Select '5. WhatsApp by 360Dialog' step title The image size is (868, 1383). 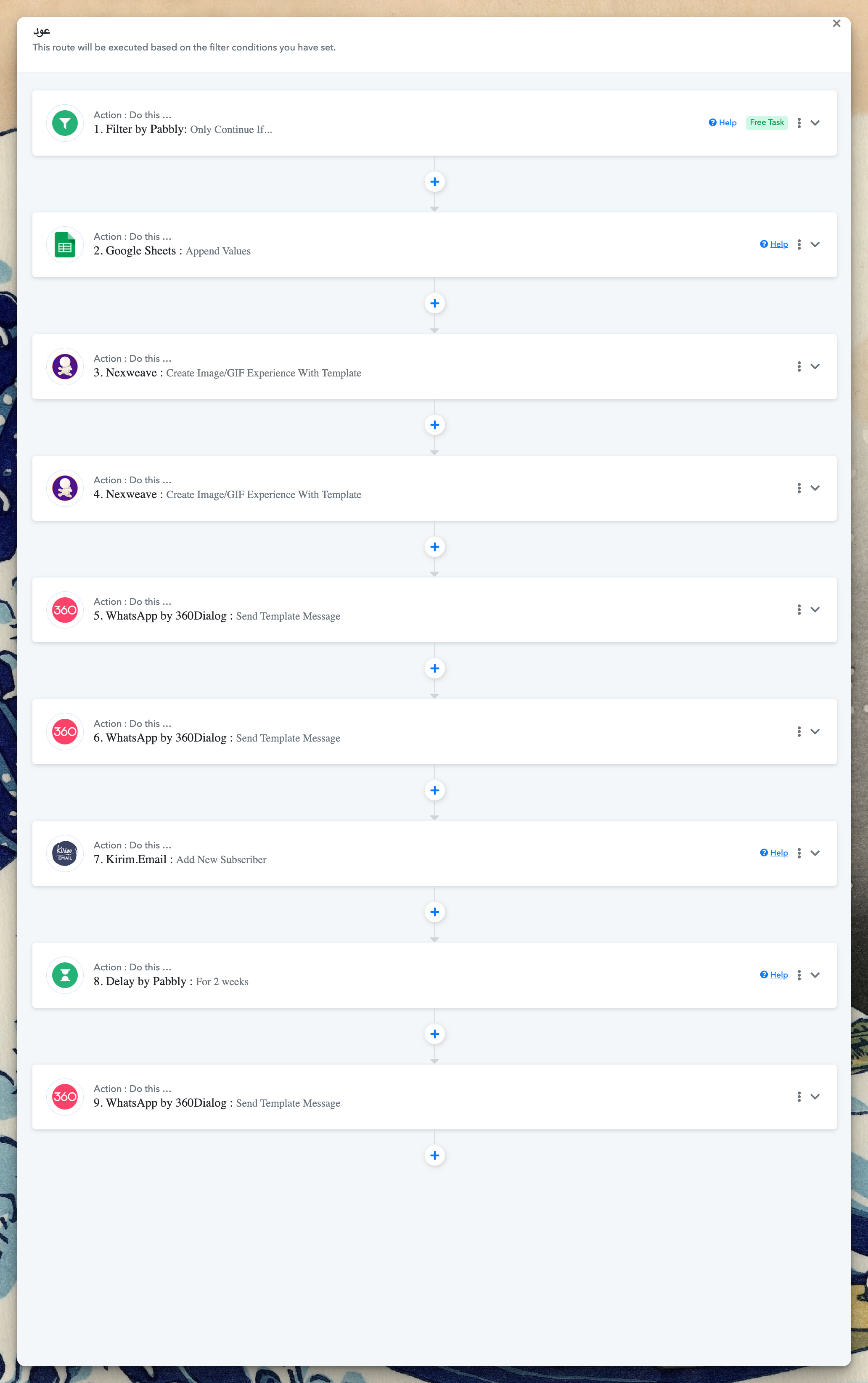[163, 616]
